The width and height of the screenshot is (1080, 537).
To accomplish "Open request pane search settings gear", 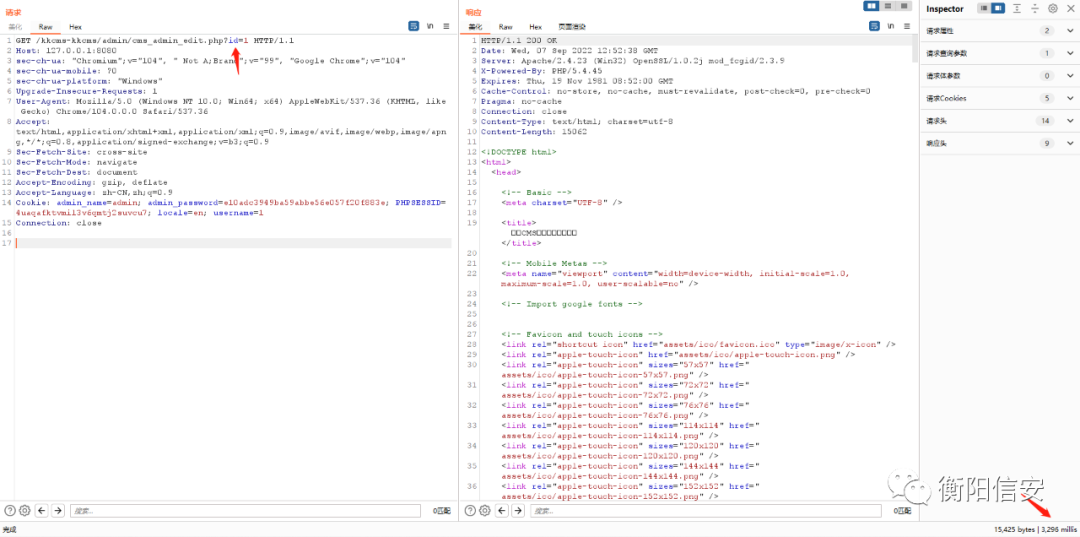I will click(x=25, y=510).
